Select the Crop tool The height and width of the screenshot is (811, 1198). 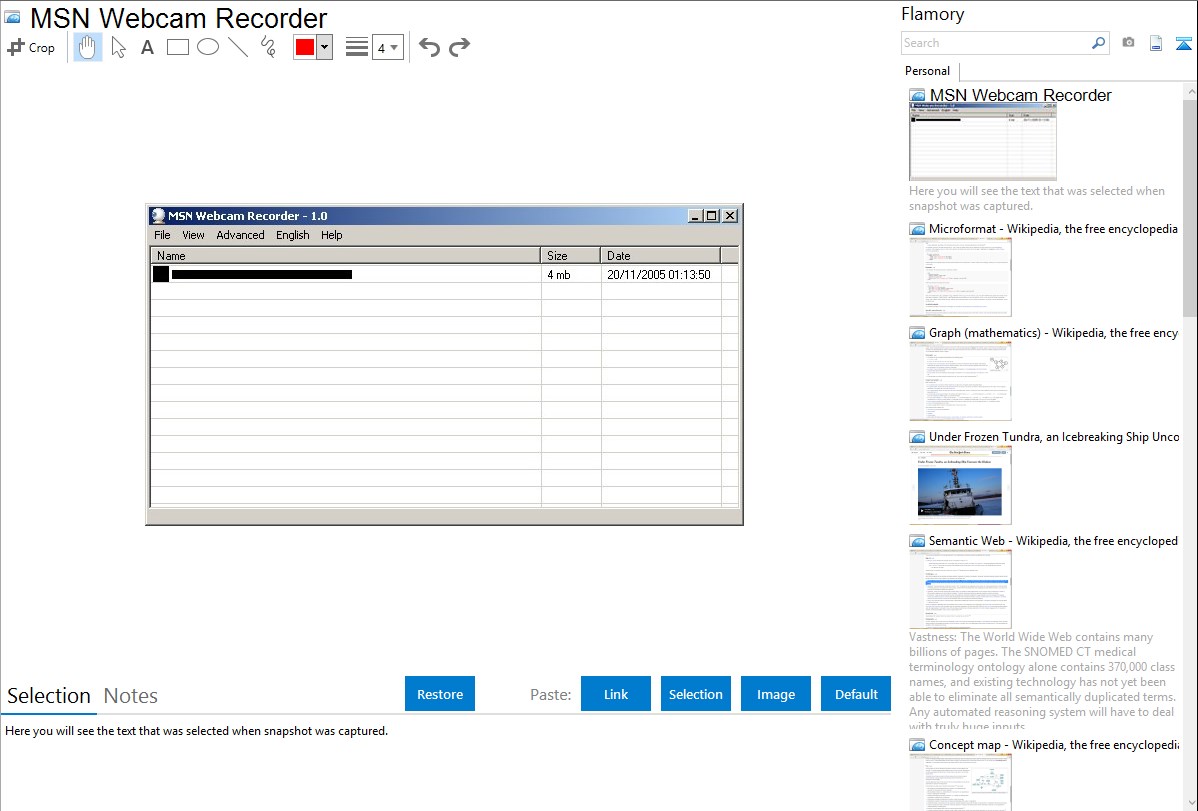coord(31,47)
